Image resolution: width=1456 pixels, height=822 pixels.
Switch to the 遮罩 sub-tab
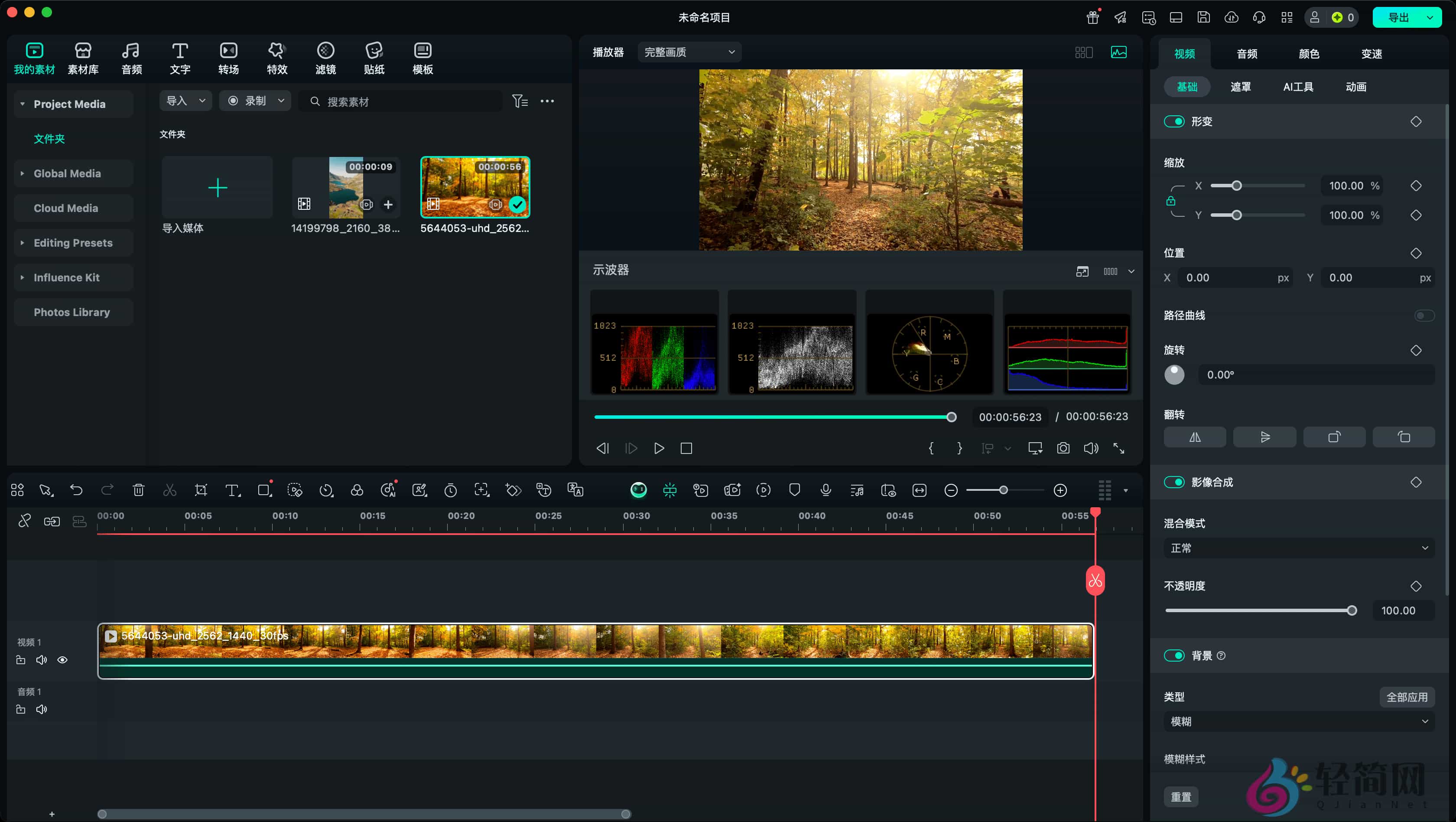pyautogui.click(x=1240, y=87)
